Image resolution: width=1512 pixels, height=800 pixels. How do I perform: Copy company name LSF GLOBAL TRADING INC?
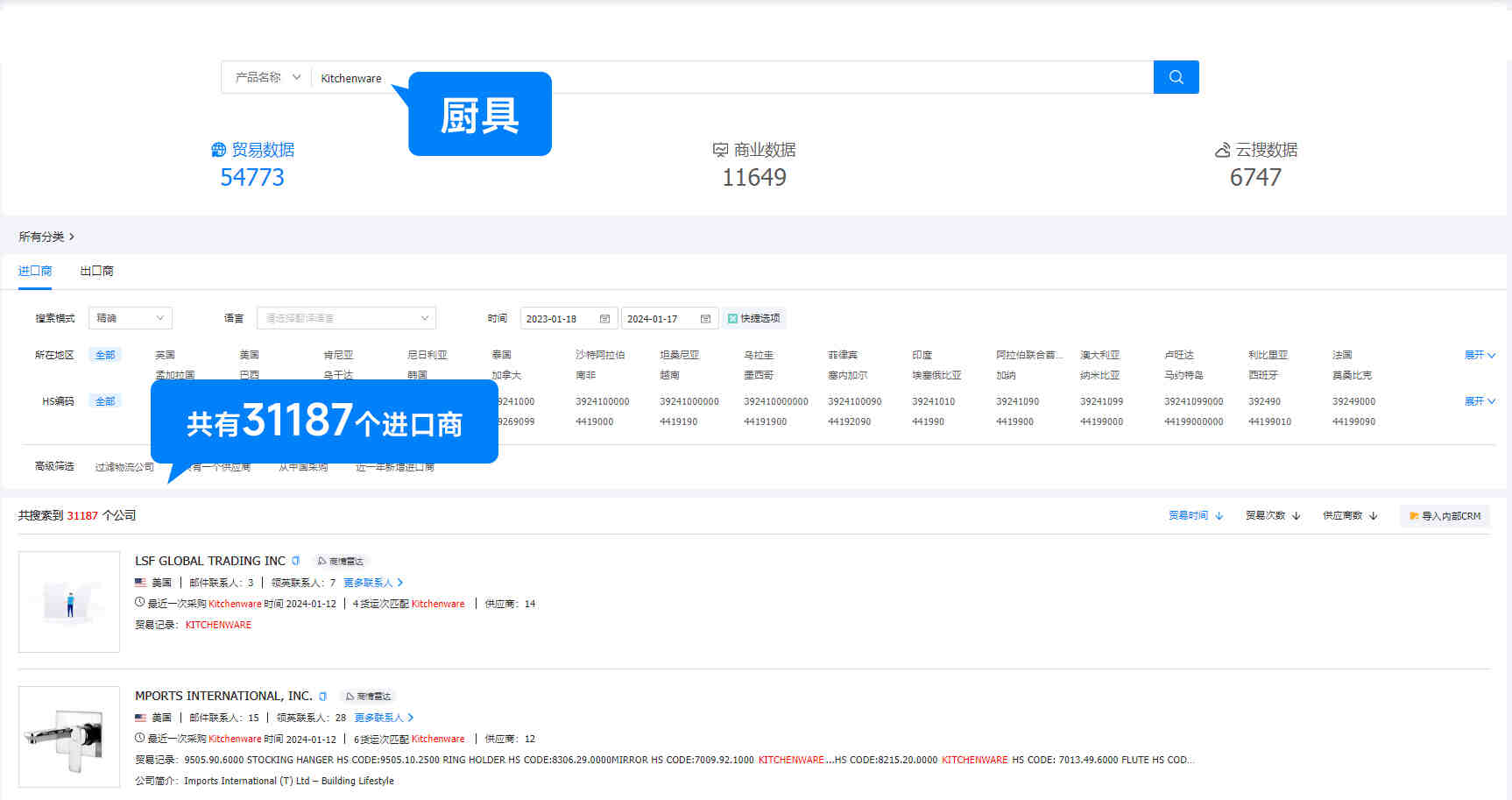click(296, 561)
